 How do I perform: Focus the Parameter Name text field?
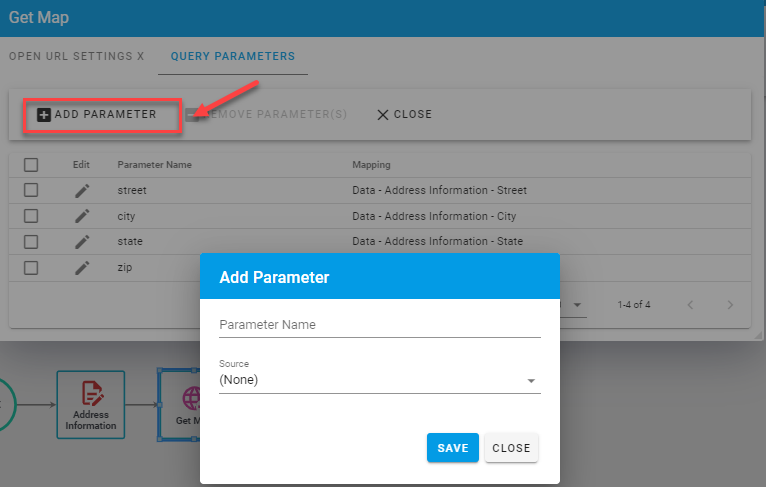coord(380,325)
